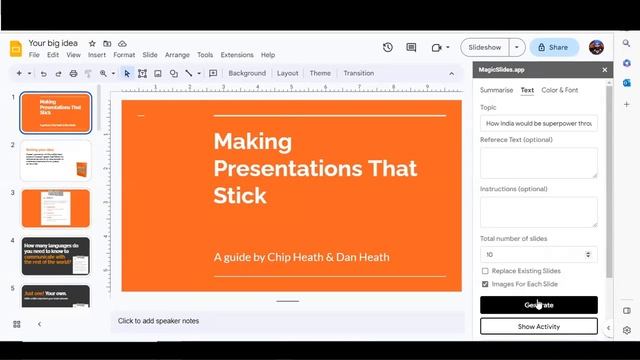Open the File menu
The width and height of the screenshot is (640, 360).
(34, 55)
